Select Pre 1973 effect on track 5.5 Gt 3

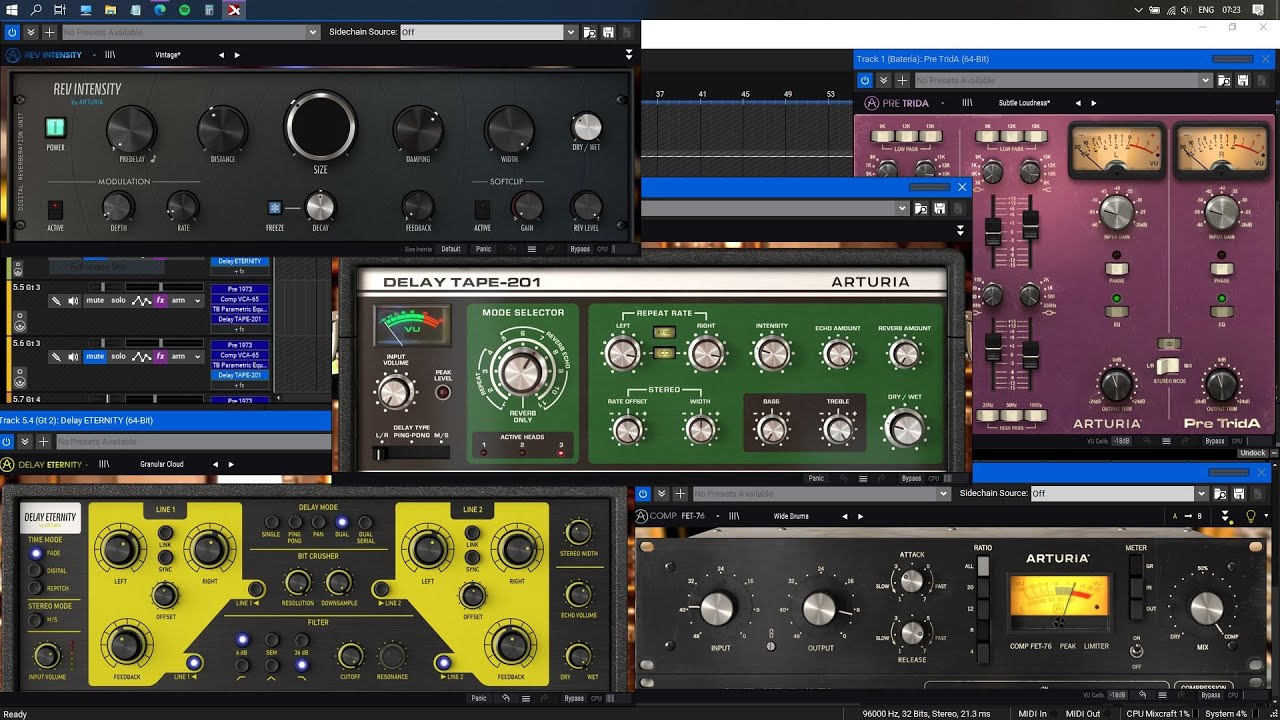(x=239, y=290)
